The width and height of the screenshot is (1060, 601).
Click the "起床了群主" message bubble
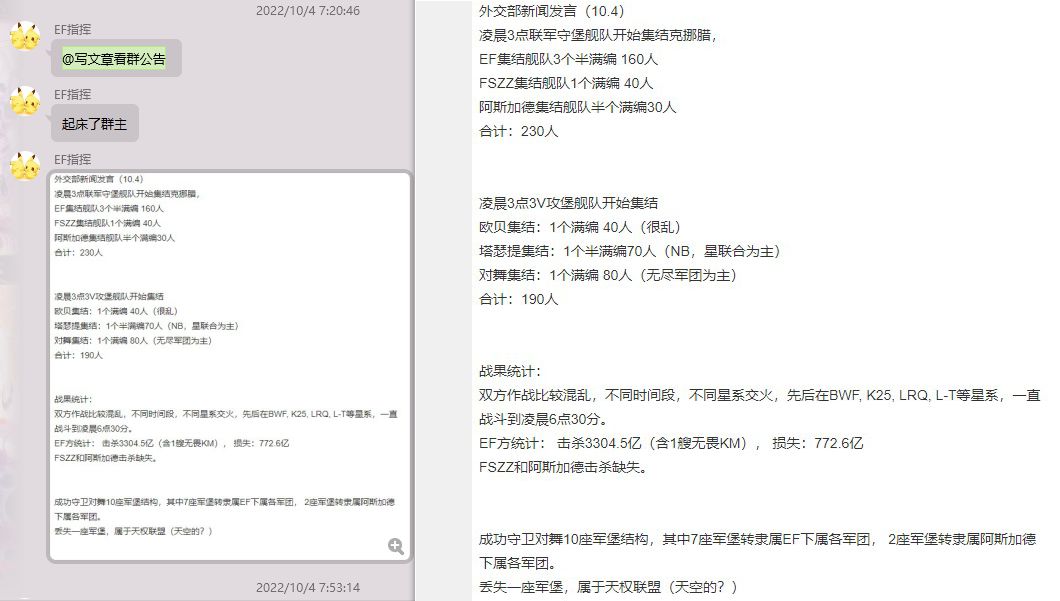click(x=95, y=124)
